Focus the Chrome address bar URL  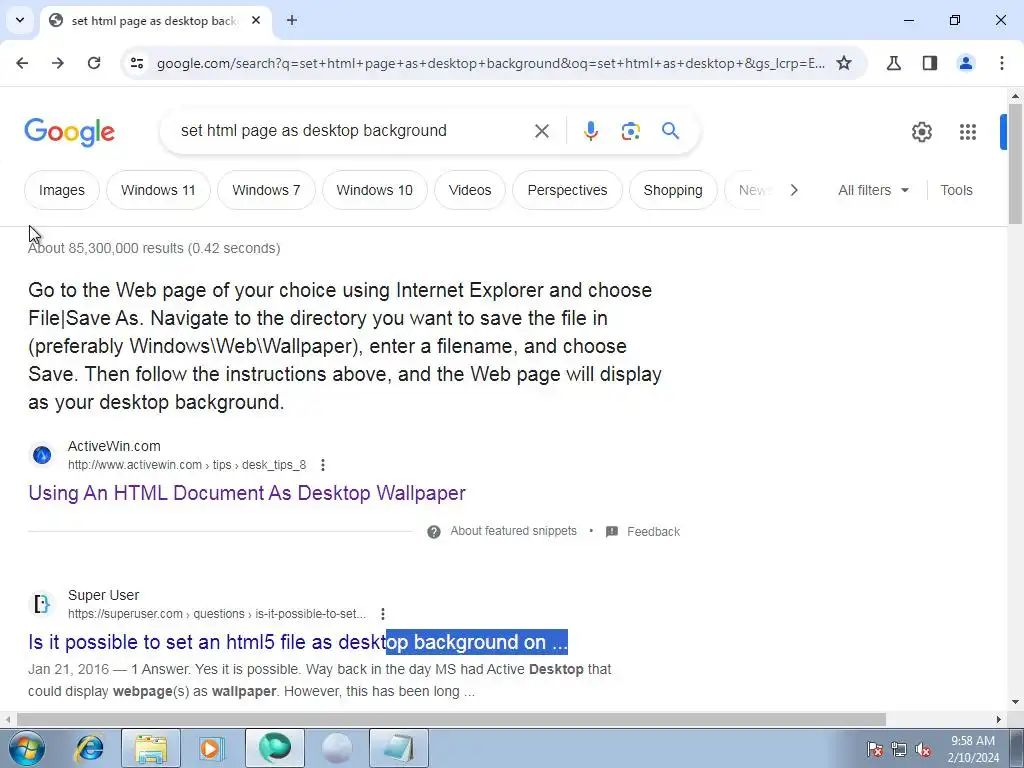(490, 63)
